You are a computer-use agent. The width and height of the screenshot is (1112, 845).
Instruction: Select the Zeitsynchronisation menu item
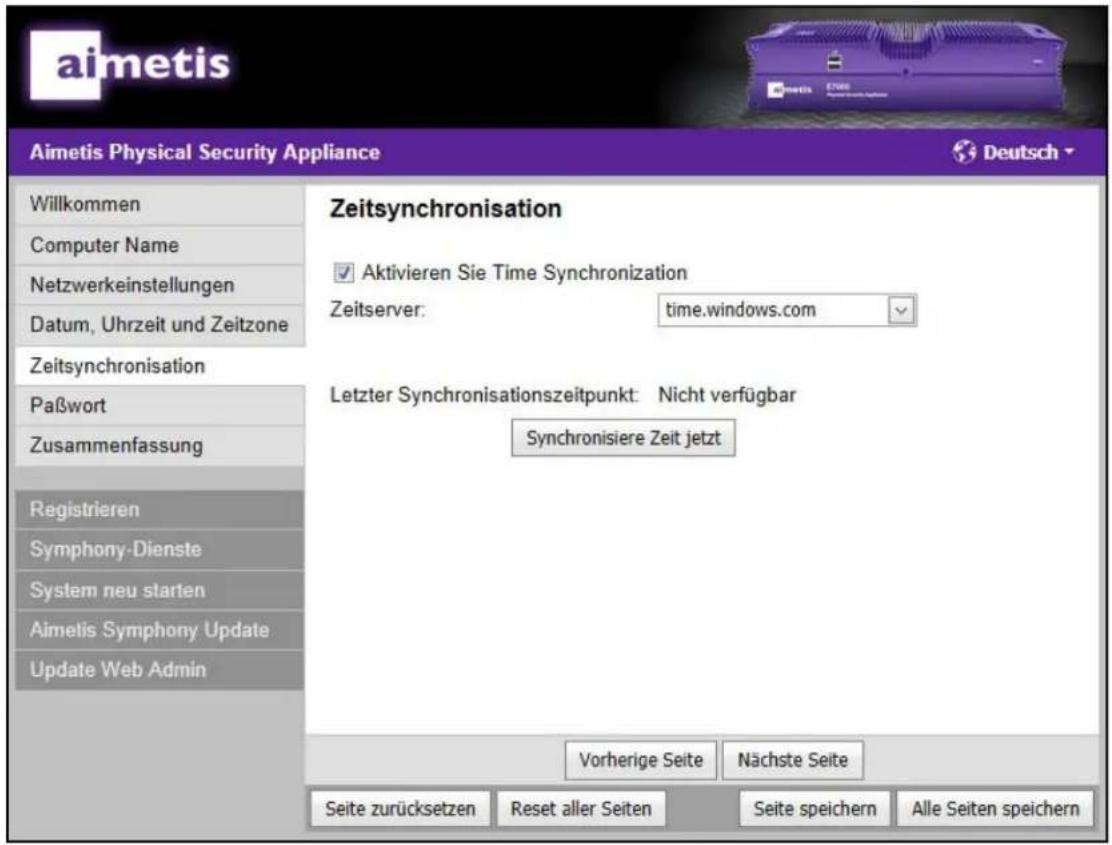point(160,366)
